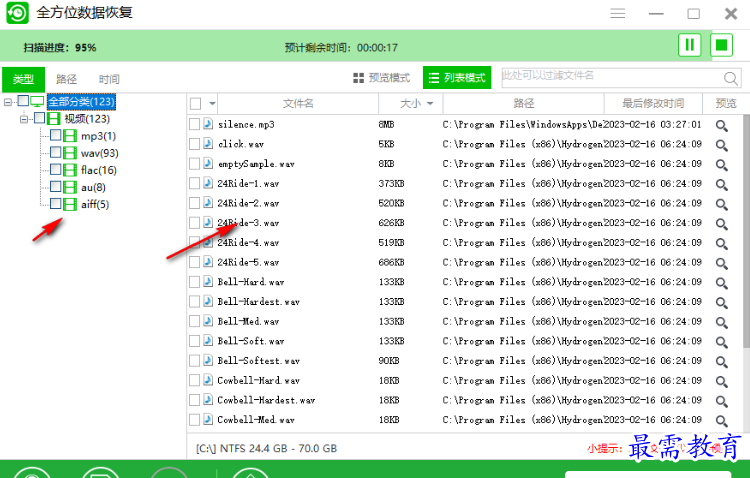Tick the select-all checkbox in list header
Screen dimensions: 750x478
point(195,103)
